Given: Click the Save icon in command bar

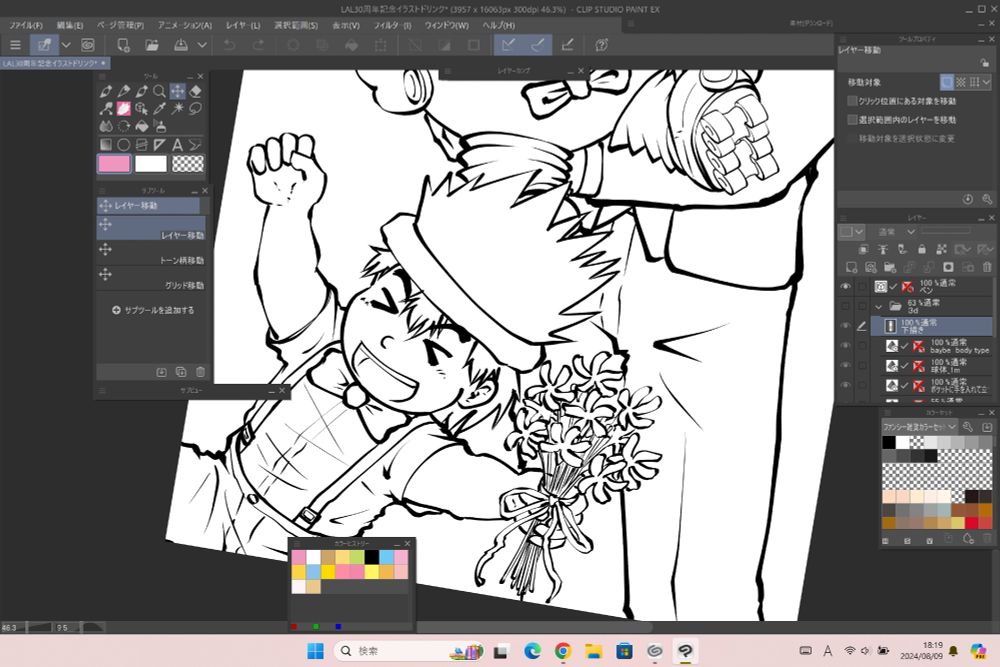Looking at the screenshot, I should 181,45.
